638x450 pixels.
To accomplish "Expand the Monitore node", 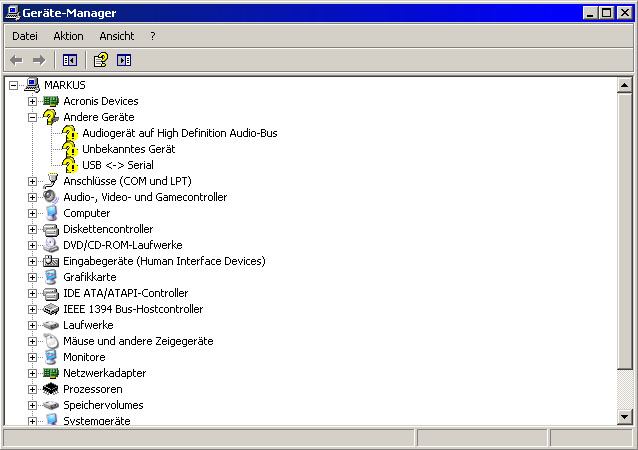I will pyautogui.click(x=33, y=358).
